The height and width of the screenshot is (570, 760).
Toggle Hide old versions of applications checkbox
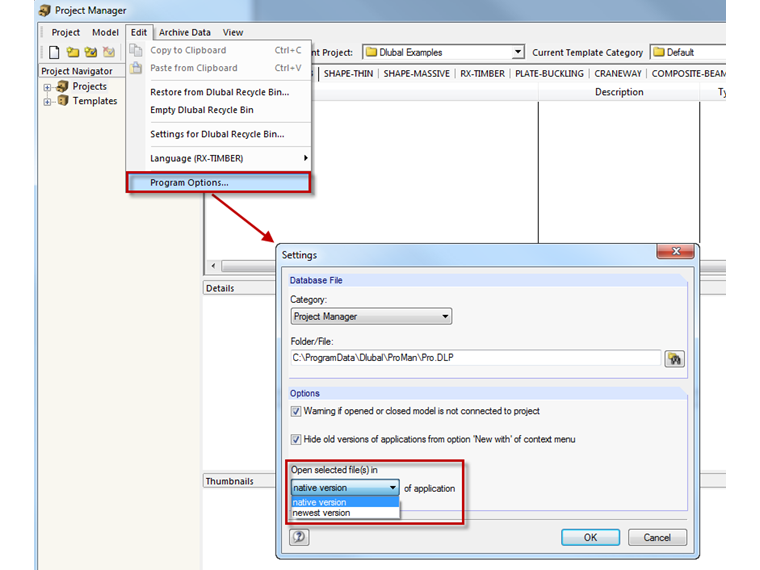[296, 440]
